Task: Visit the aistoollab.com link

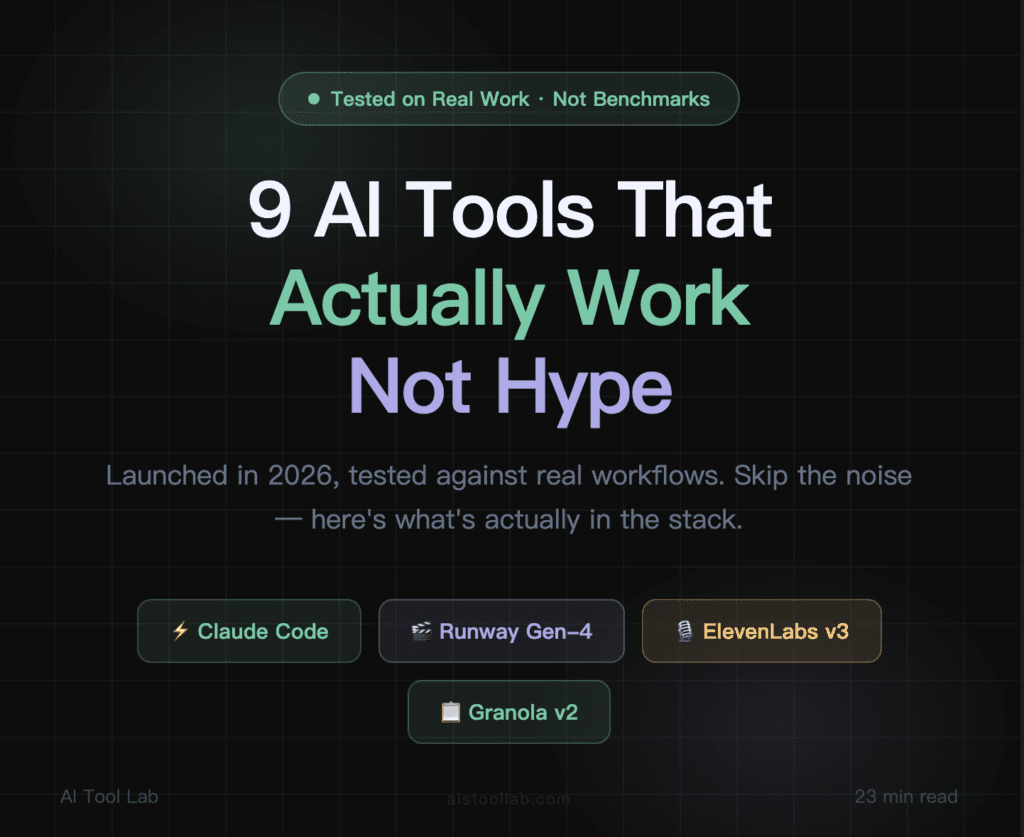Action: (x=509, y=798)
